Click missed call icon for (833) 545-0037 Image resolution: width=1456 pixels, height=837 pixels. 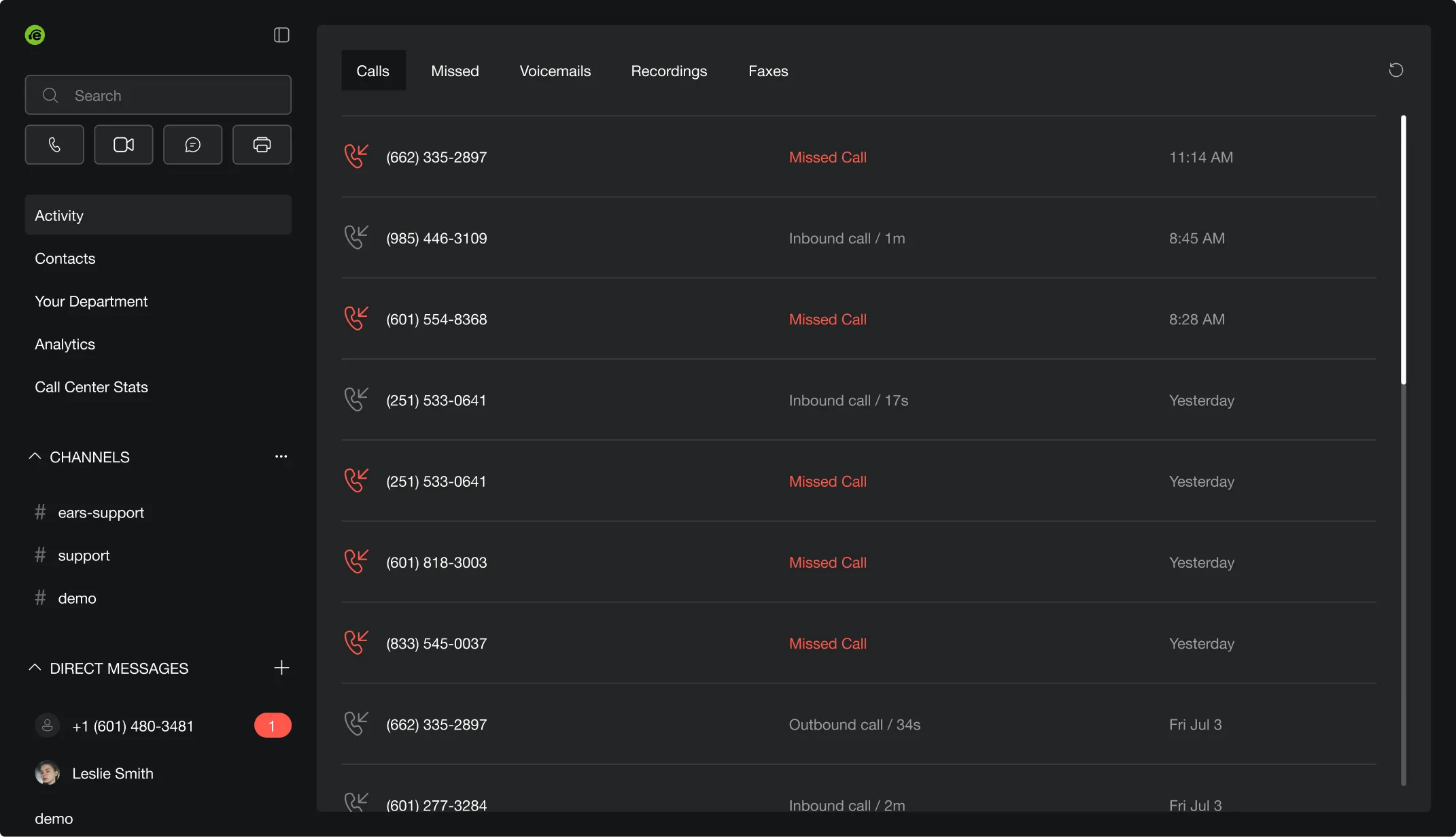(x=356, y=643)
